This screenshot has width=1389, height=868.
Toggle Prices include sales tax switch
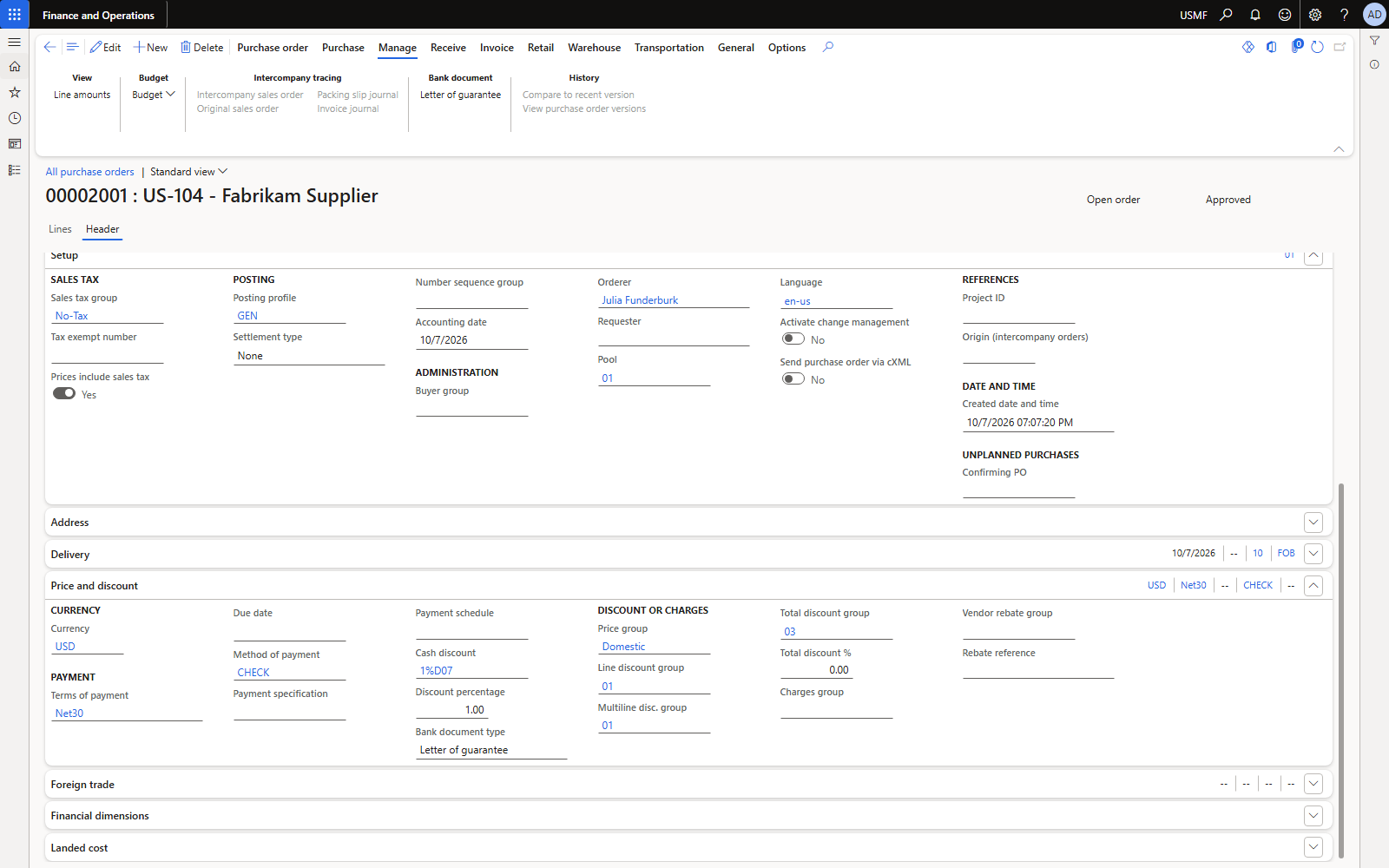64,393
